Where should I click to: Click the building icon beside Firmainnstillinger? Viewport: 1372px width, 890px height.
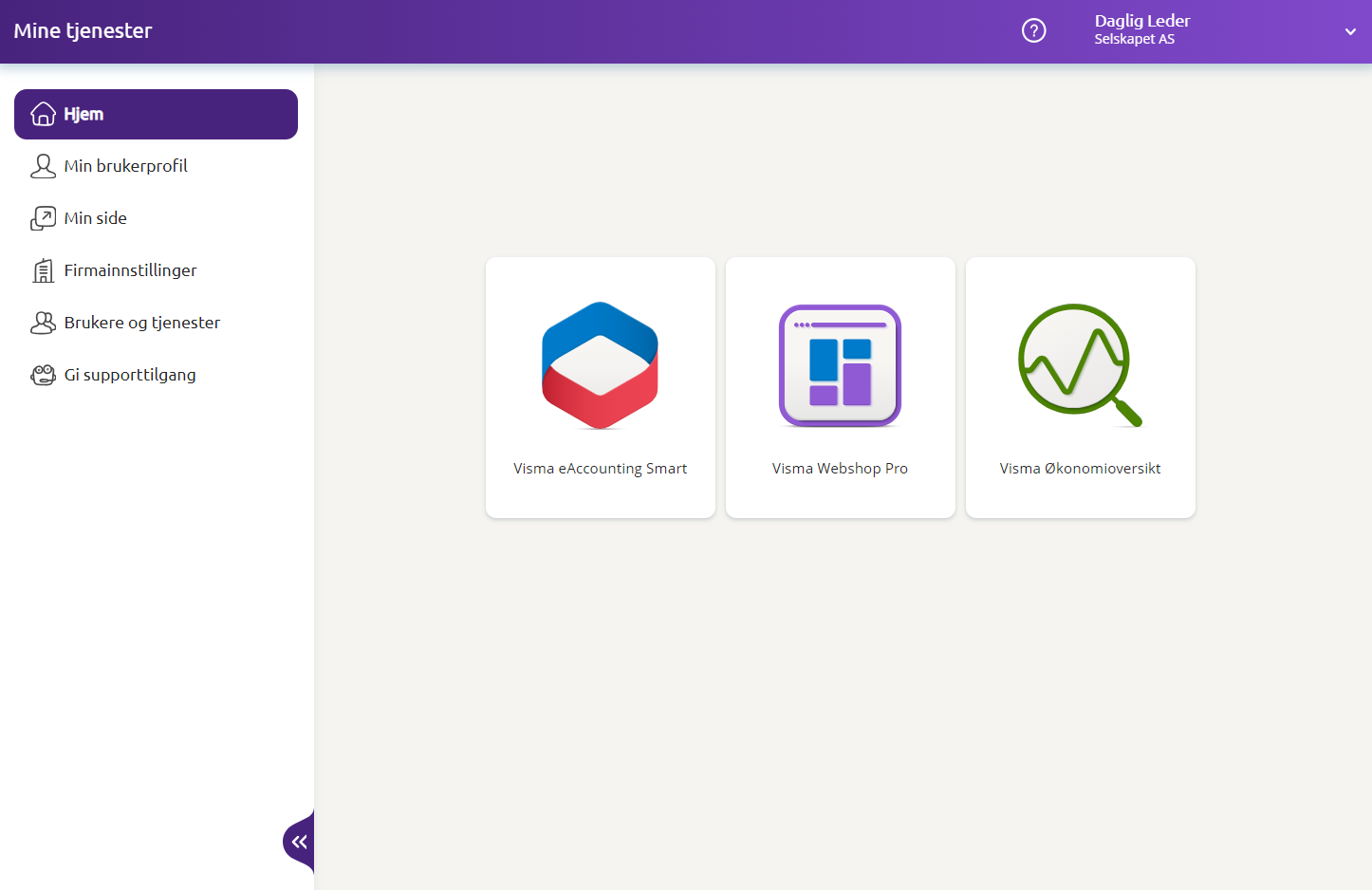[43, 270]
